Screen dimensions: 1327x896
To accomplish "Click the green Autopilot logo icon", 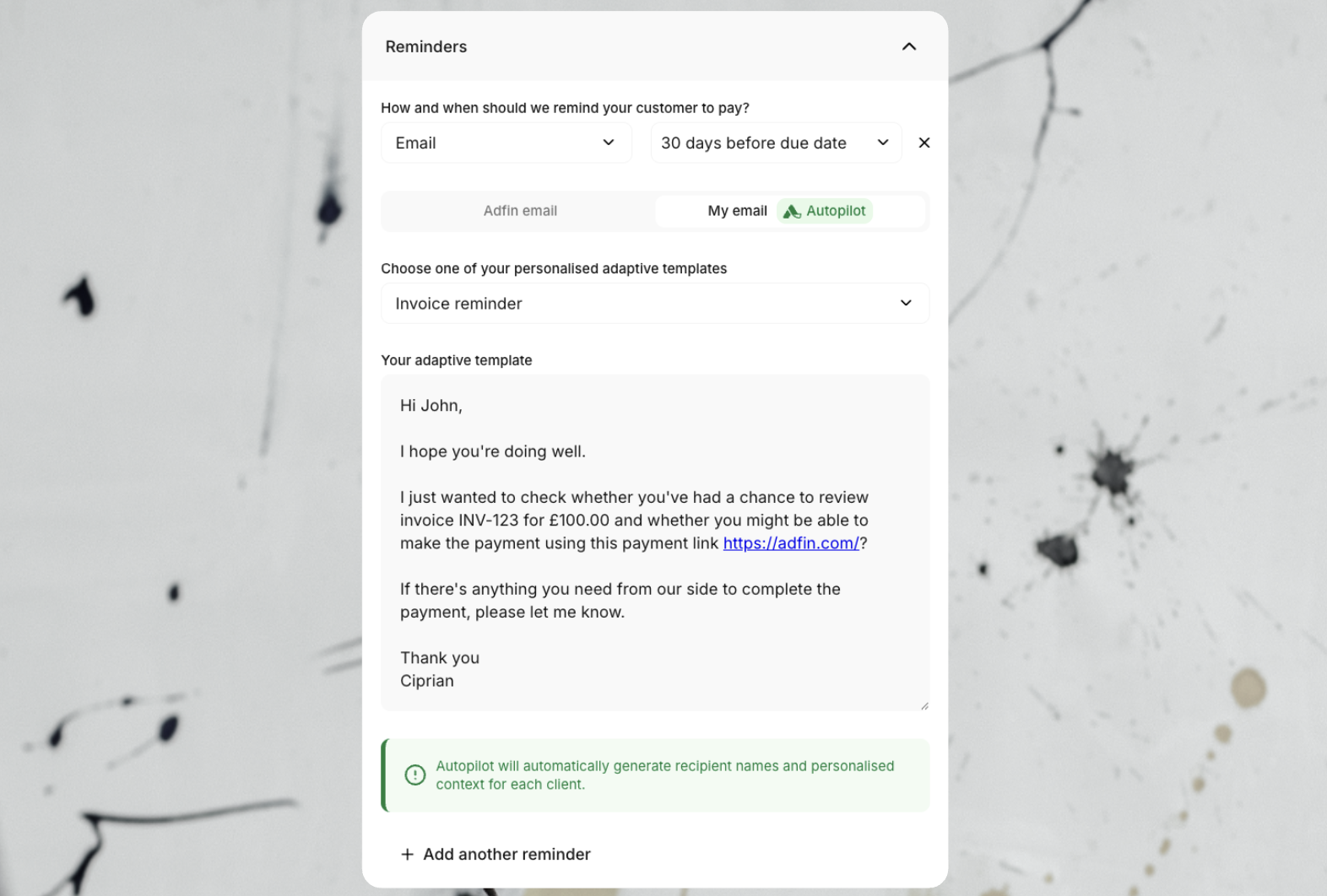I will (791, 211).
